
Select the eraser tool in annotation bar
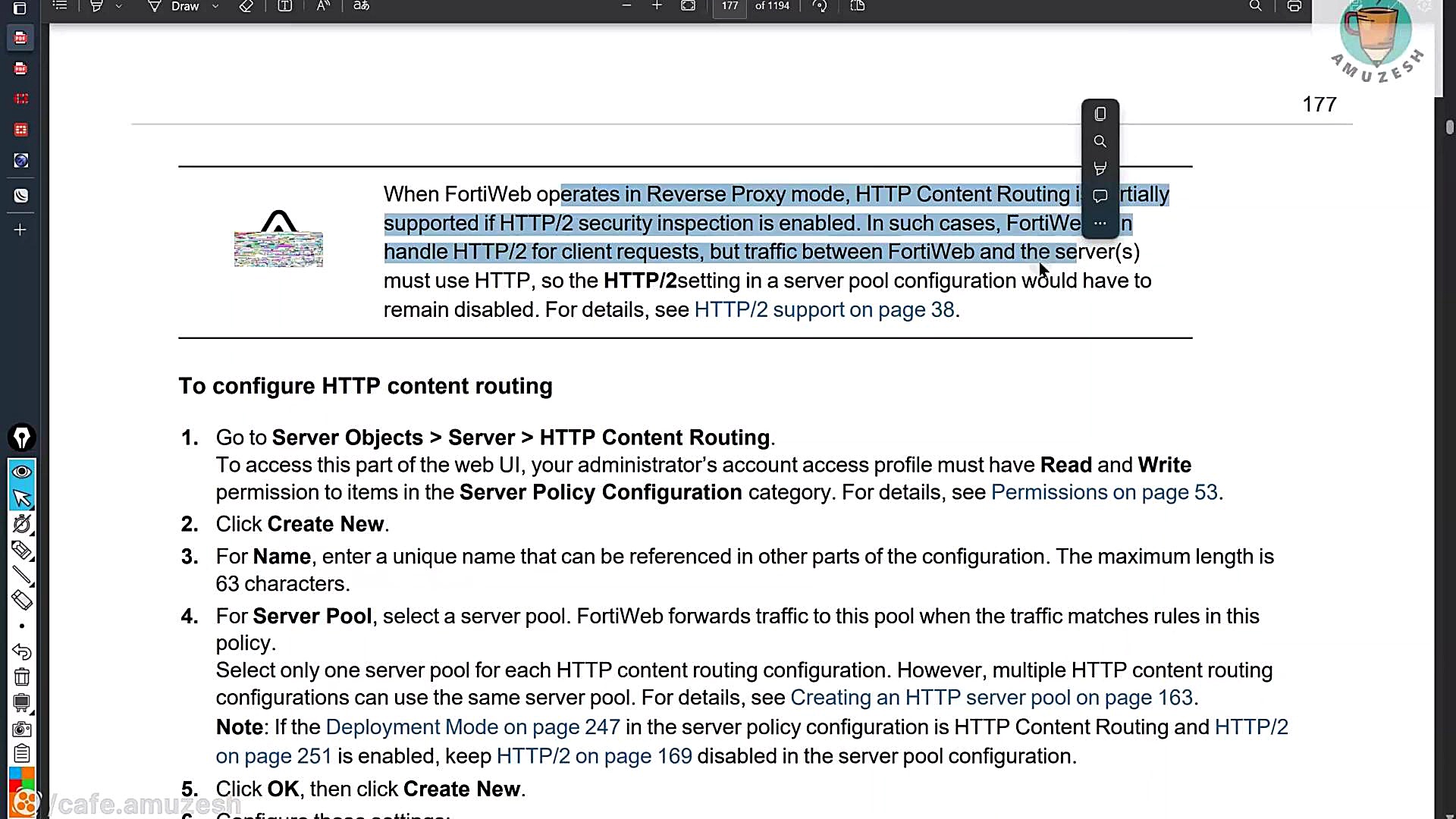(x=22, y=601)
